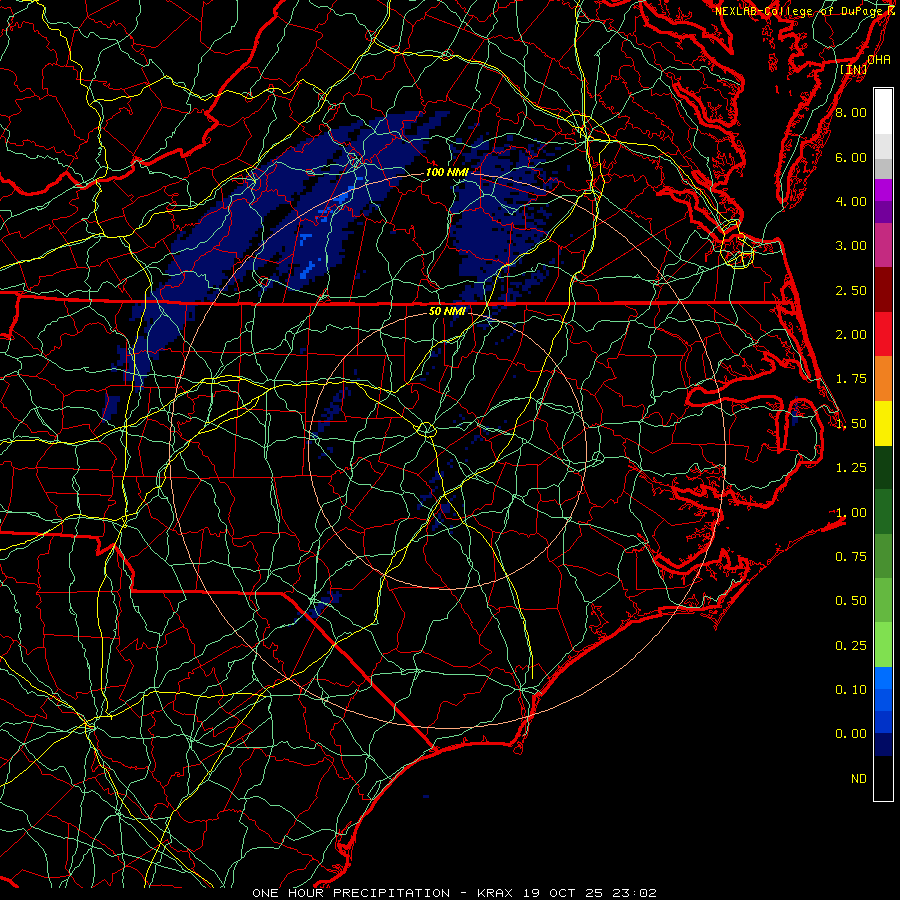Click the 1.75 legend label
The width and height of the screenshot is (900, 900).
click(851, 379)
